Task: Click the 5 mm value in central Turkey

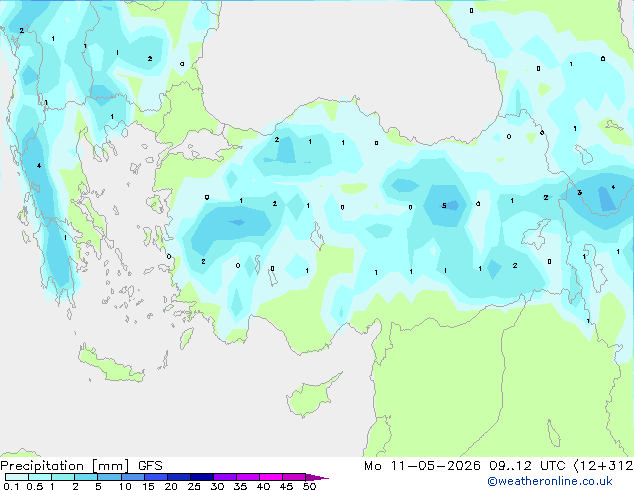Action: coord(444,205)
